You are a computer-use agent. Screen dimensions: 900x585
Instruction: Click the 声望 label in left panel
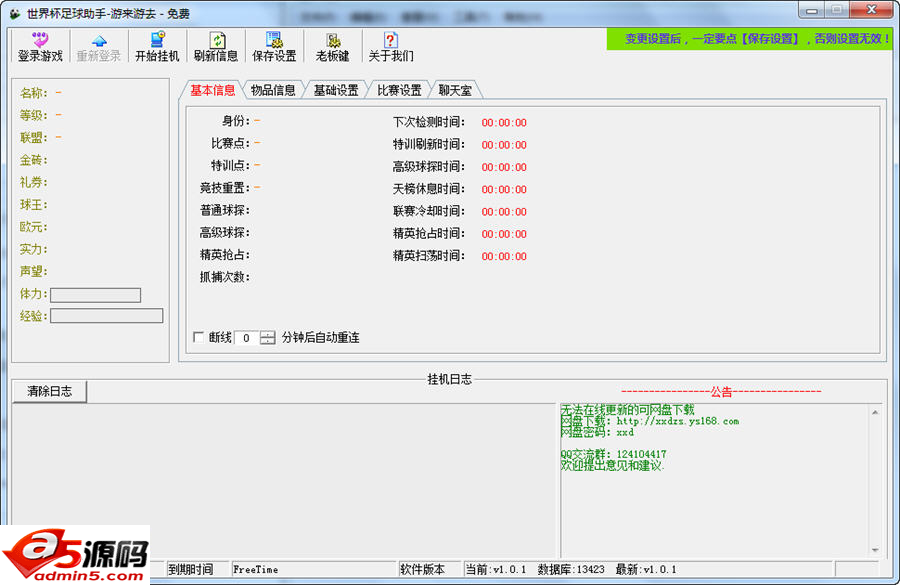point(33,272)
